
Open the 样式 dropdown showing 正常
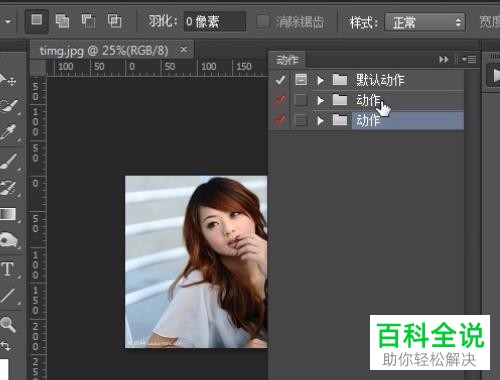[425, 22]
